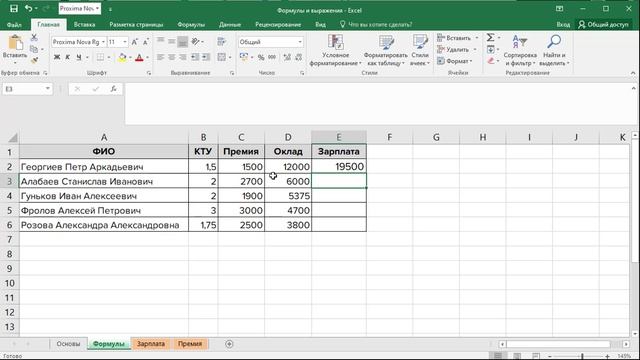This screenshot has height=360, width=640.
Task: Click the Save icon in title bar
Action: 14,9
